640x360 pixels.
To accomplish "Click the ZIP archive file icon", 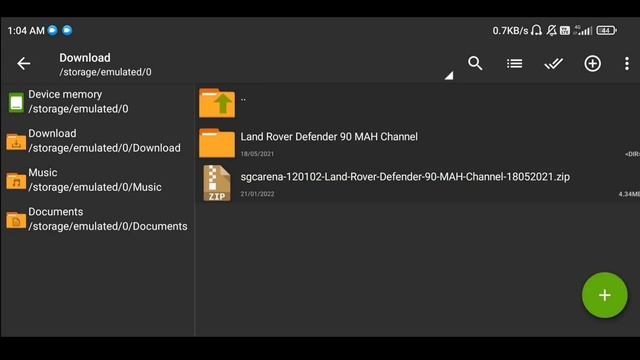I will click(217, 183).
